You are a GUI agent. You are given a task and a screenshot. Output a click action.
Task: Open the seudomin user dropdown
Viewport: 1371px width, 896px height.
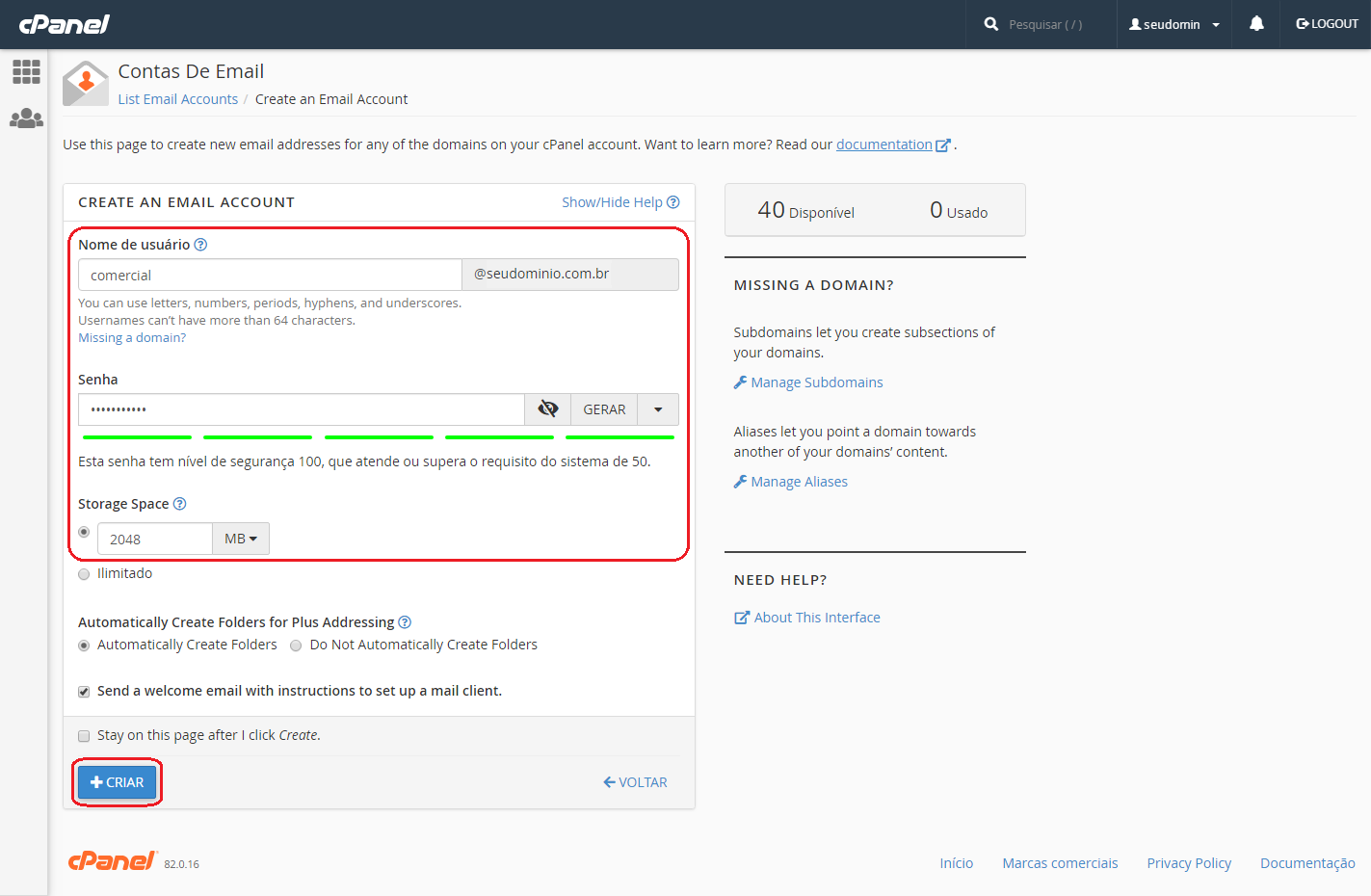click(x=1173, y=24)
